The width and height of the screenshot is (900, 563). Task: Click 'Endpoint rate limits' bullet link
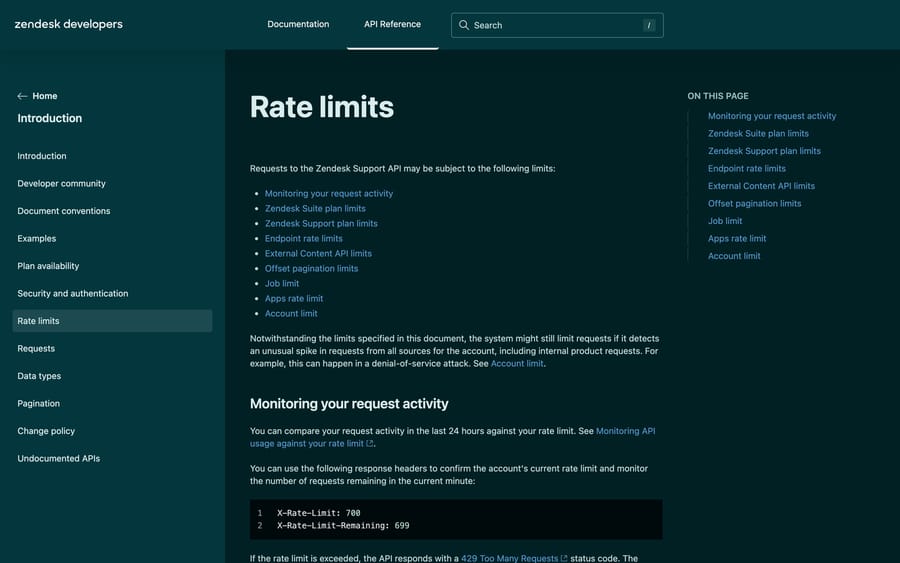click(x=304, y=238)
